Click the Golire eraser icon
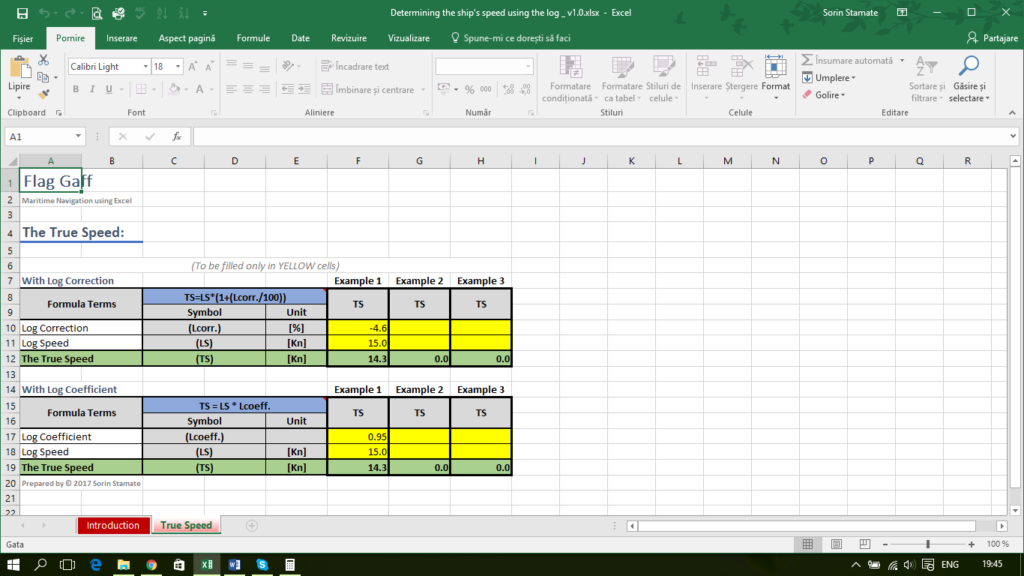This screenshot has width=1024, height=576. point(822,95)
